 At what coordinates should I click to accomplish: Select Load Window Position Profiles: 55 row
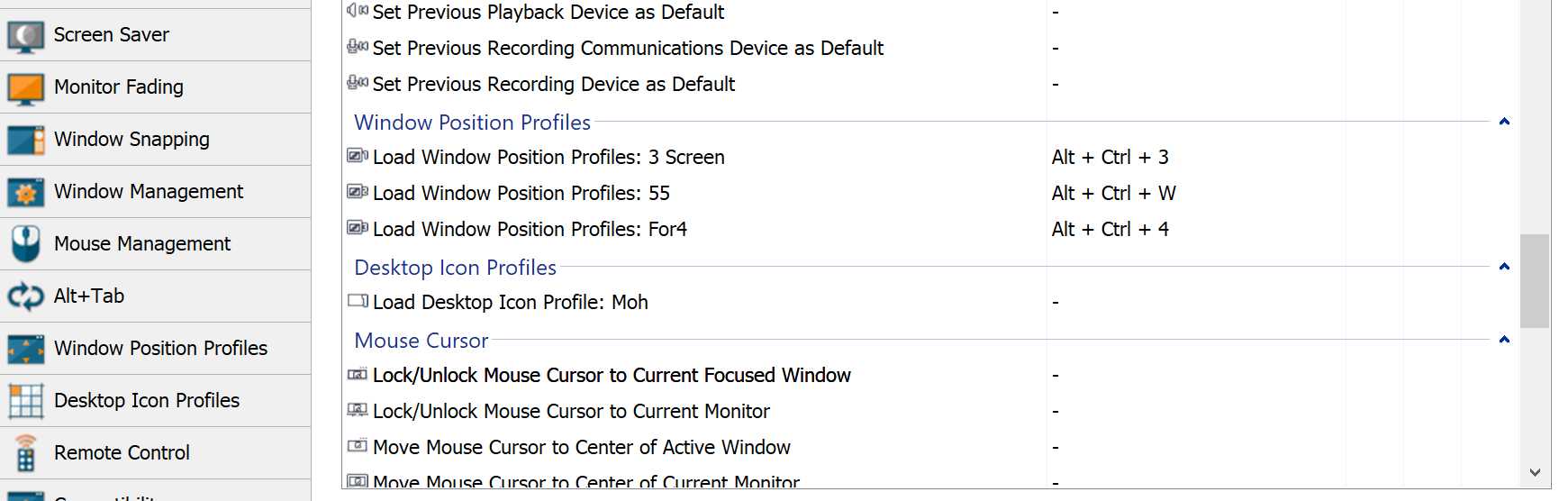pyautogui.click(x=521, y=194)
